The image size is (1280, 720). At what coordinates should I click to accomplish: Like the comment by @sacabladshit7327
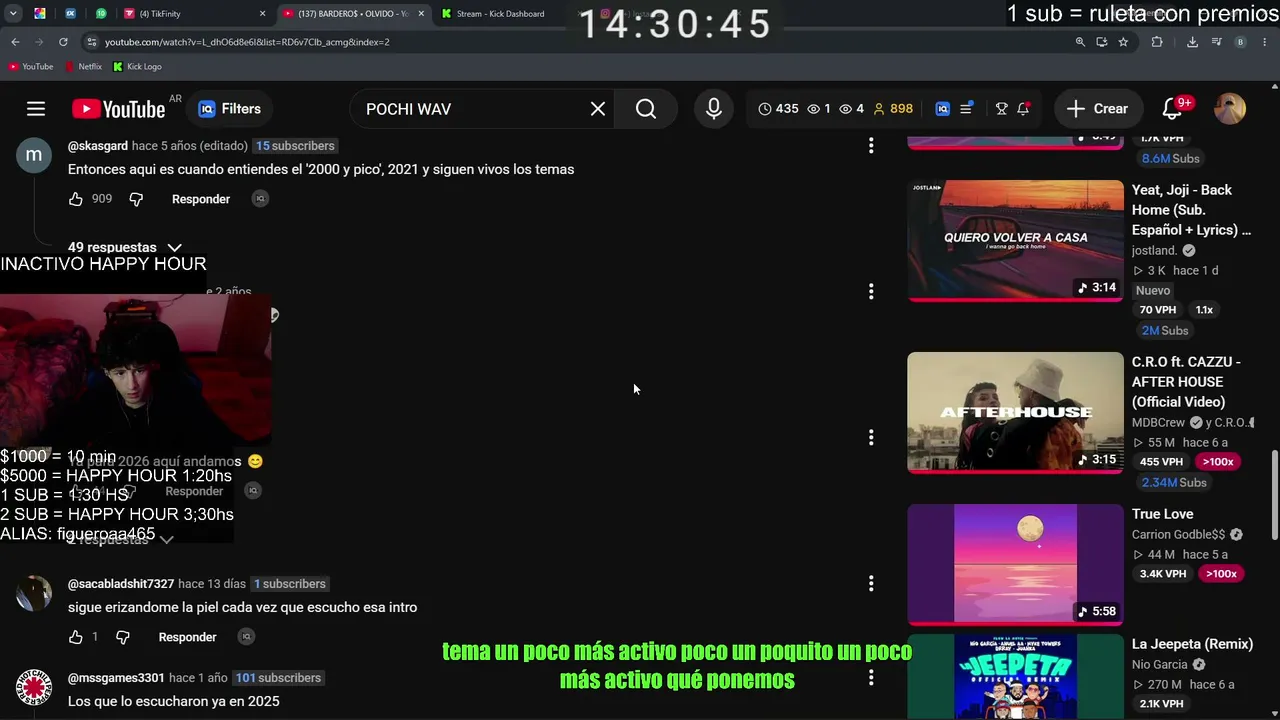point(76,637)
